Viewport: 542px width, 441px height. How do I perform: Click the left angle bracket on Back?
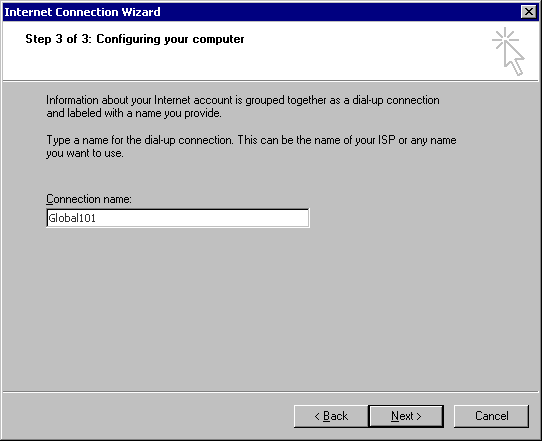[317, 416]
